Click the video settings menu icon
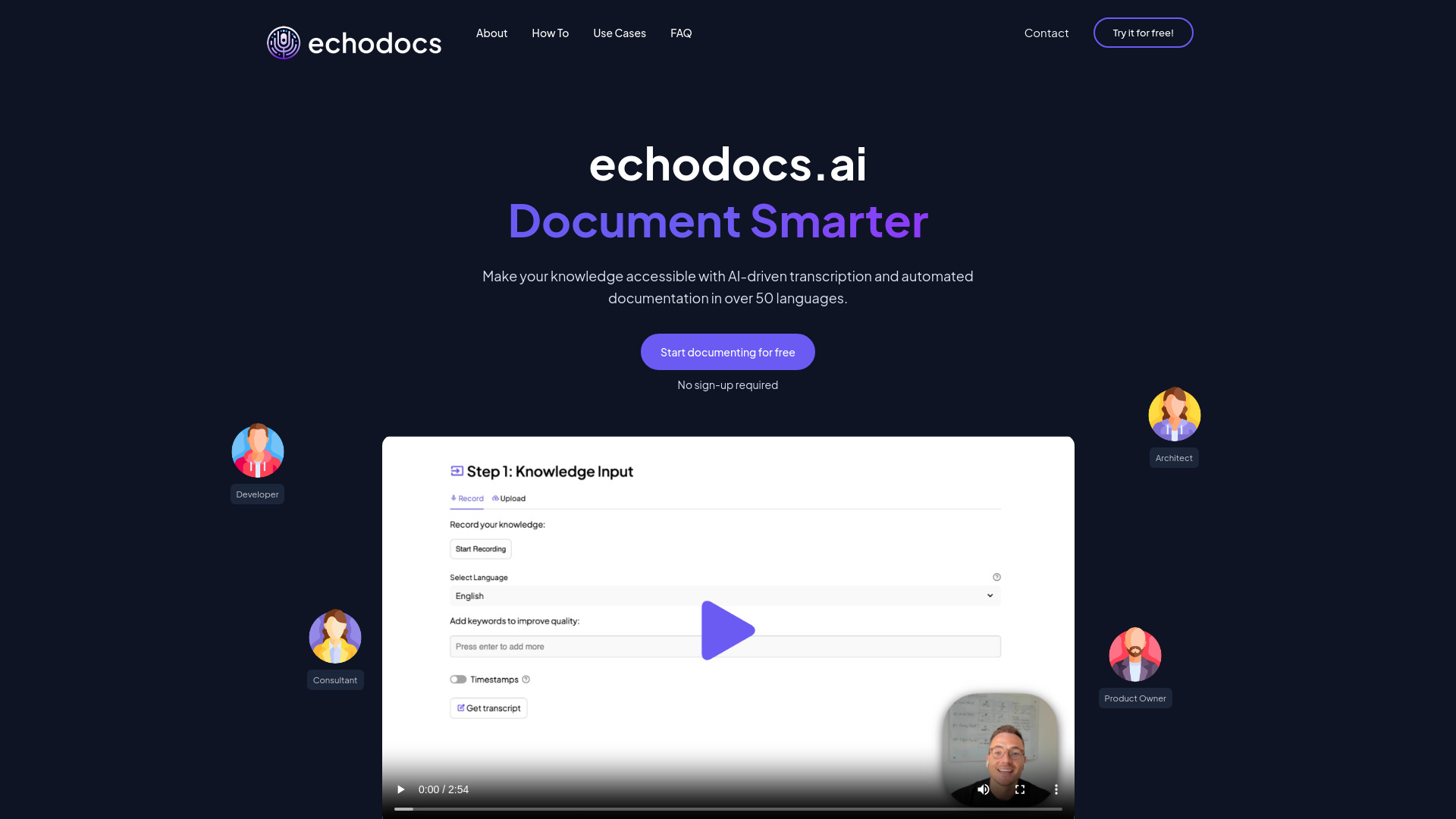The width and height of the screenshot is (1456, 819). coord(1056,790)
